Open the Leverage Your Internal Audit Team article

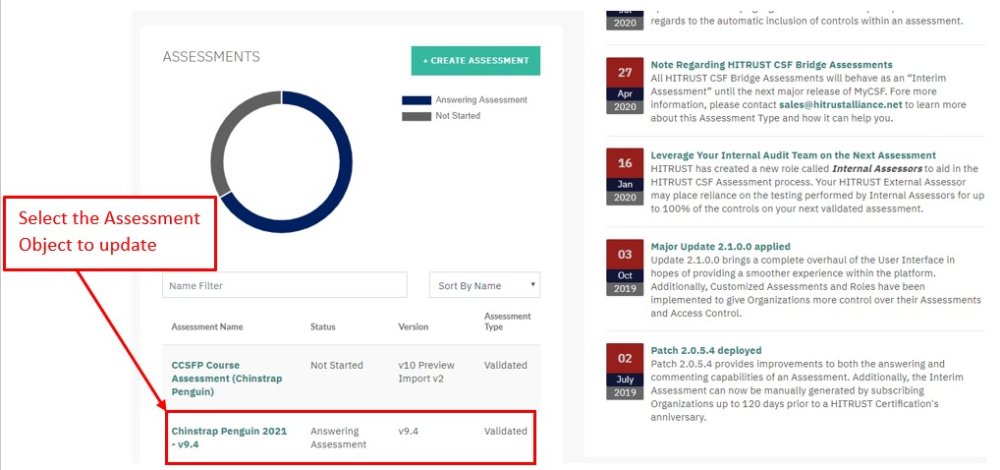coord(793,155)
